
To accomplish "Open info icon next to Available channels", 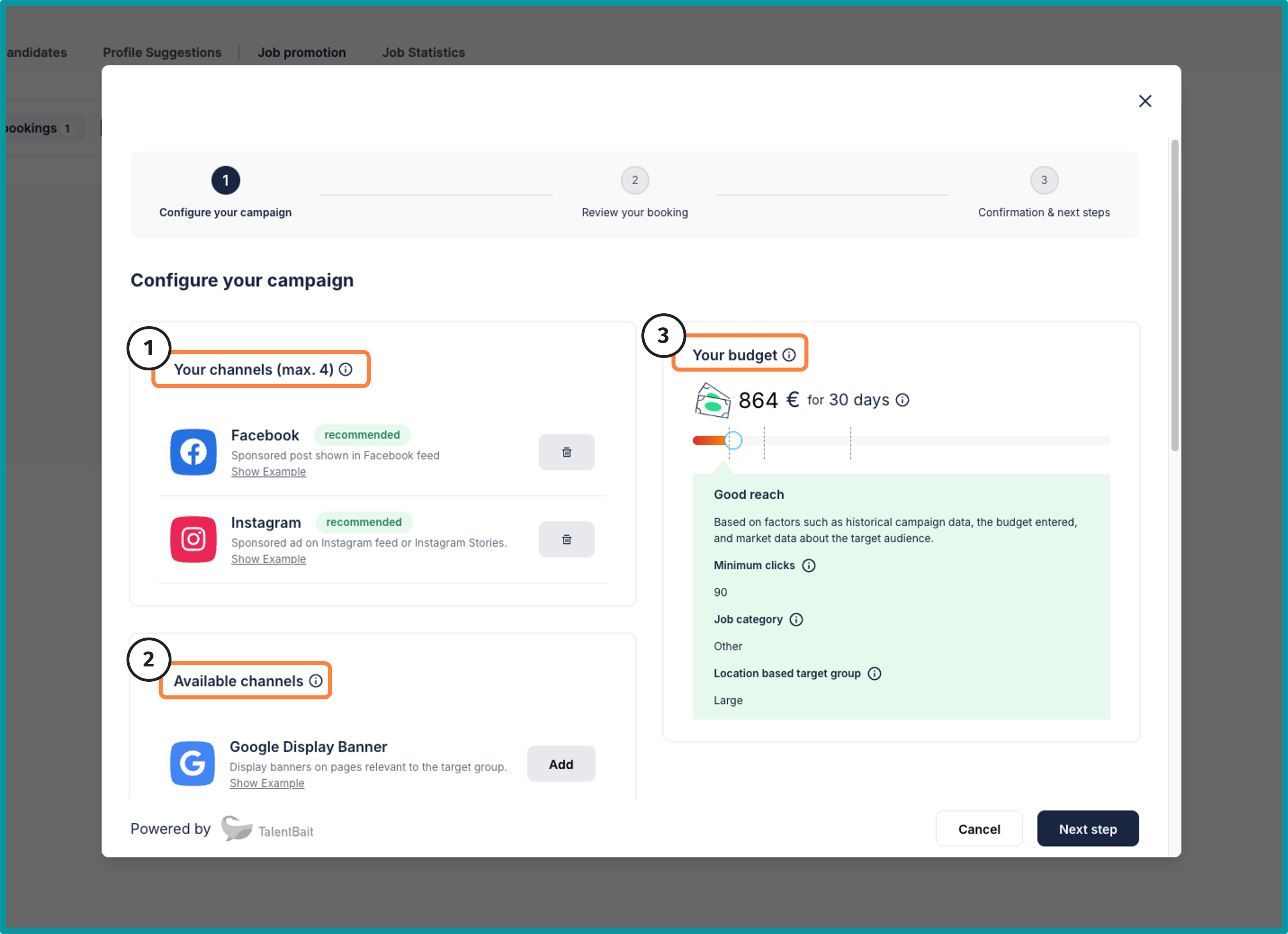I will click(x=316, y=681).
